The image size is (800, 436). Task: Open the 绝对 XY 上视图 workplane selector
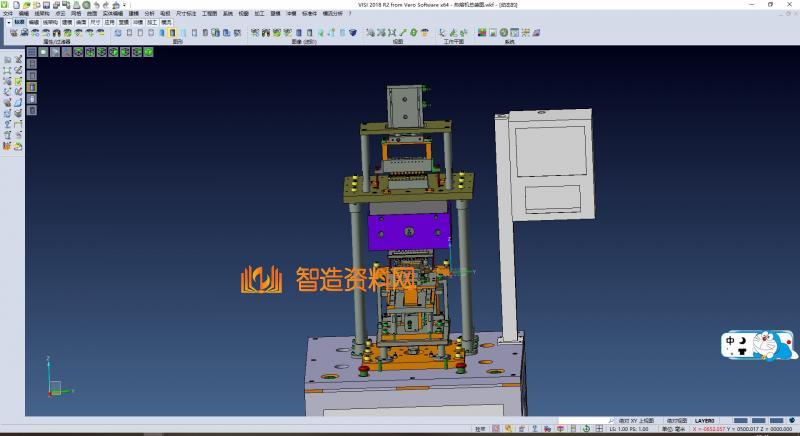[636, 421]
